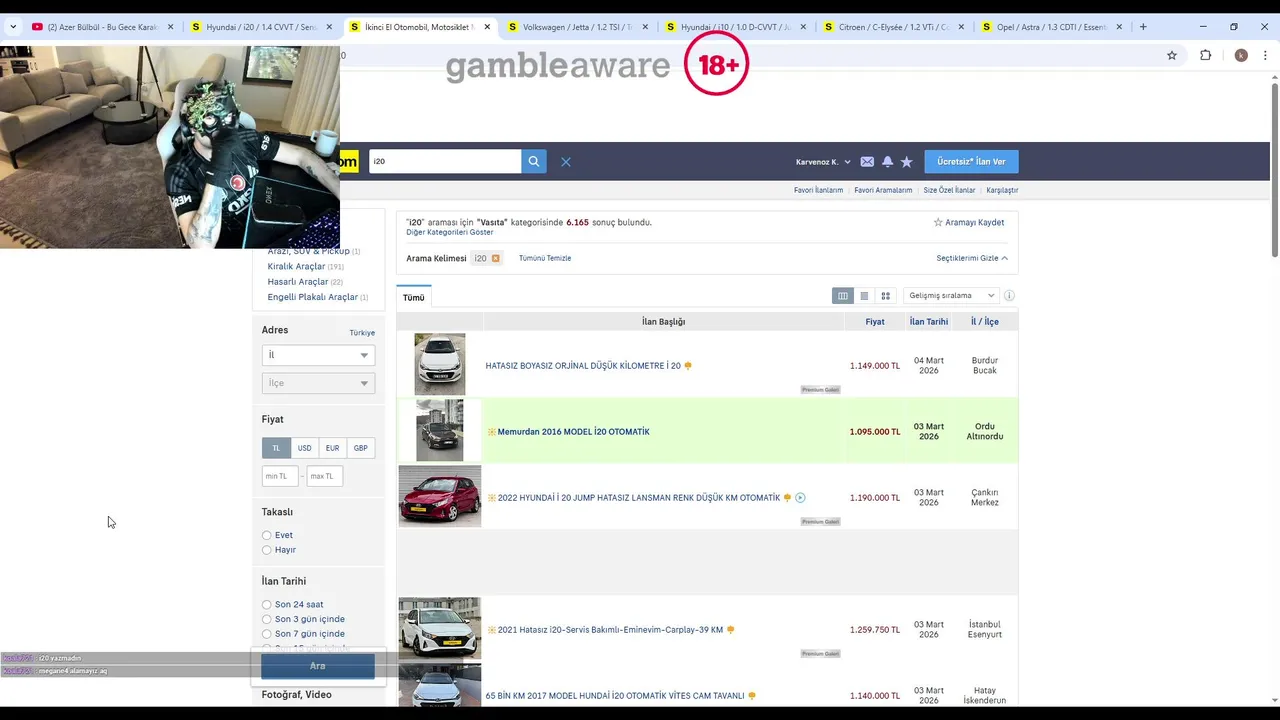Play video icon on 2022 Hyundai listing
The image size is (1280, 720).
coord(800,498)
